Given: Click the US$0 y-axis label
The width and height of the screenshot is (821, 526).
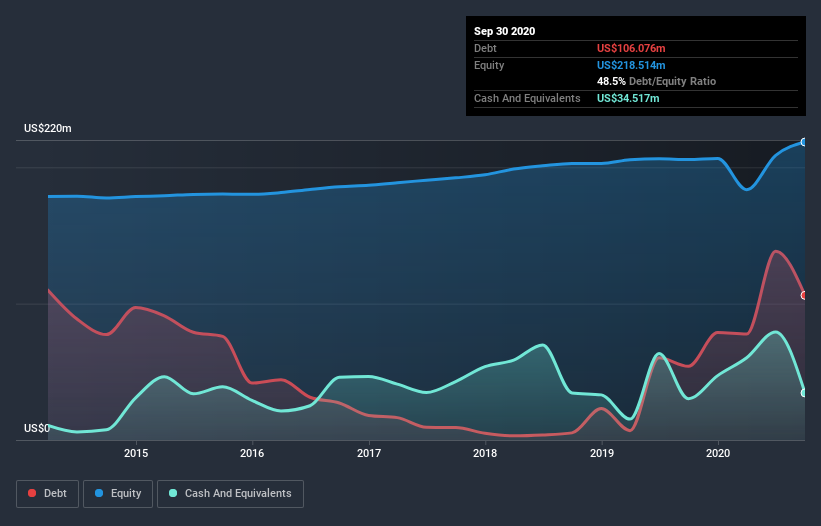Looking at the screenshot, I should pos(37,428).
